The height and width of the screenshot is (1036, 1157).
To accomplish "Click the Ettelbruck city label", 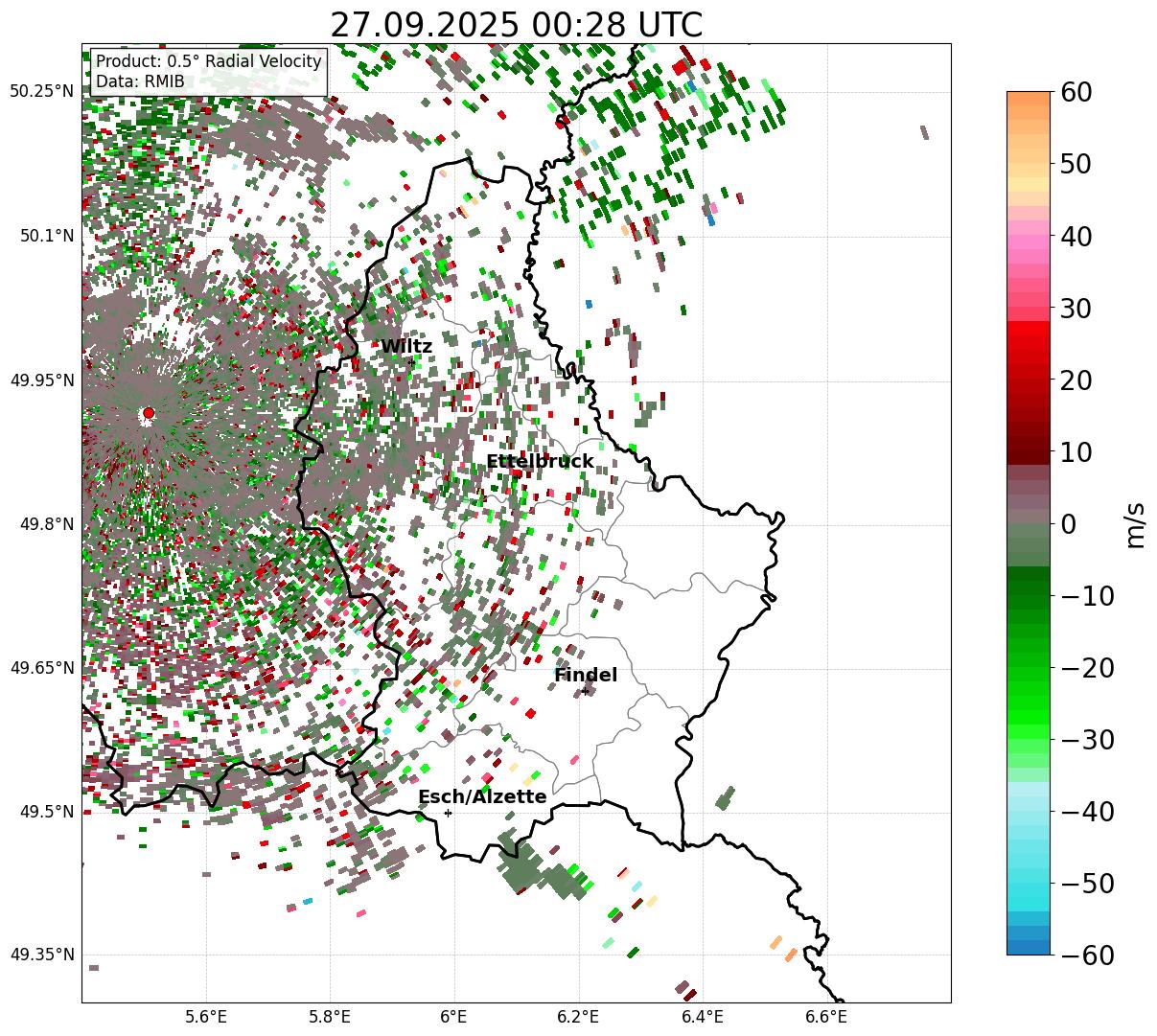I will coord(540,462).
